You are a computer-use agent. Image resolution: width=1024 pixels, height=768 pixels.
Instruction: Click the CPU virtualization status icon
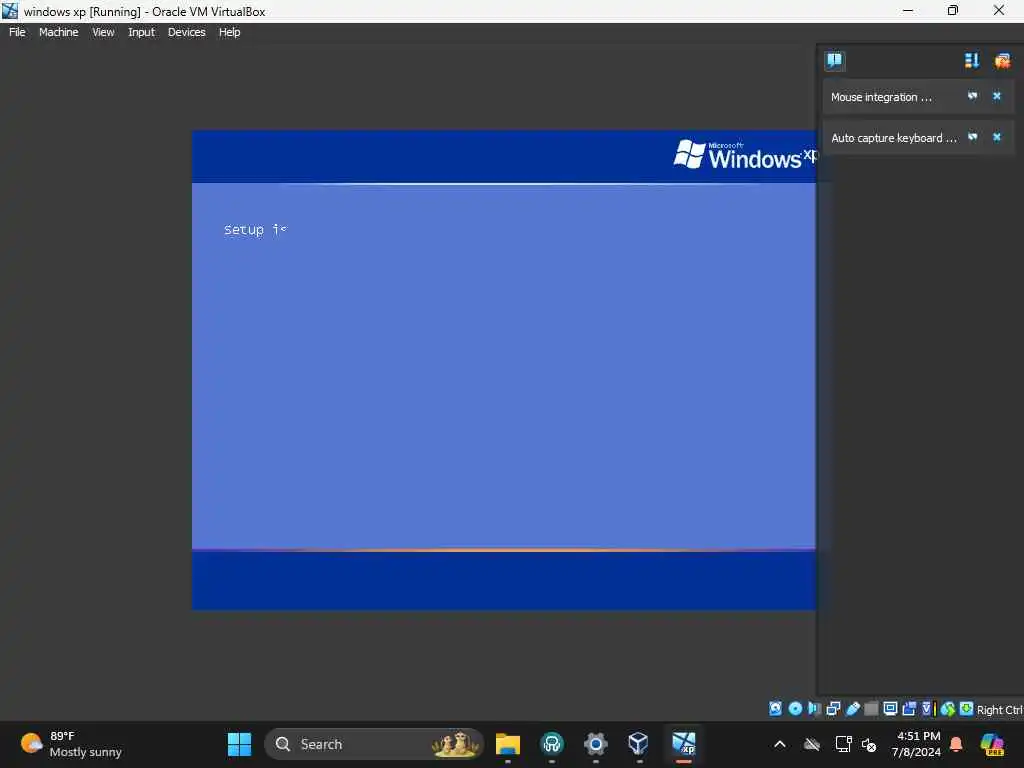pos(927,709)
